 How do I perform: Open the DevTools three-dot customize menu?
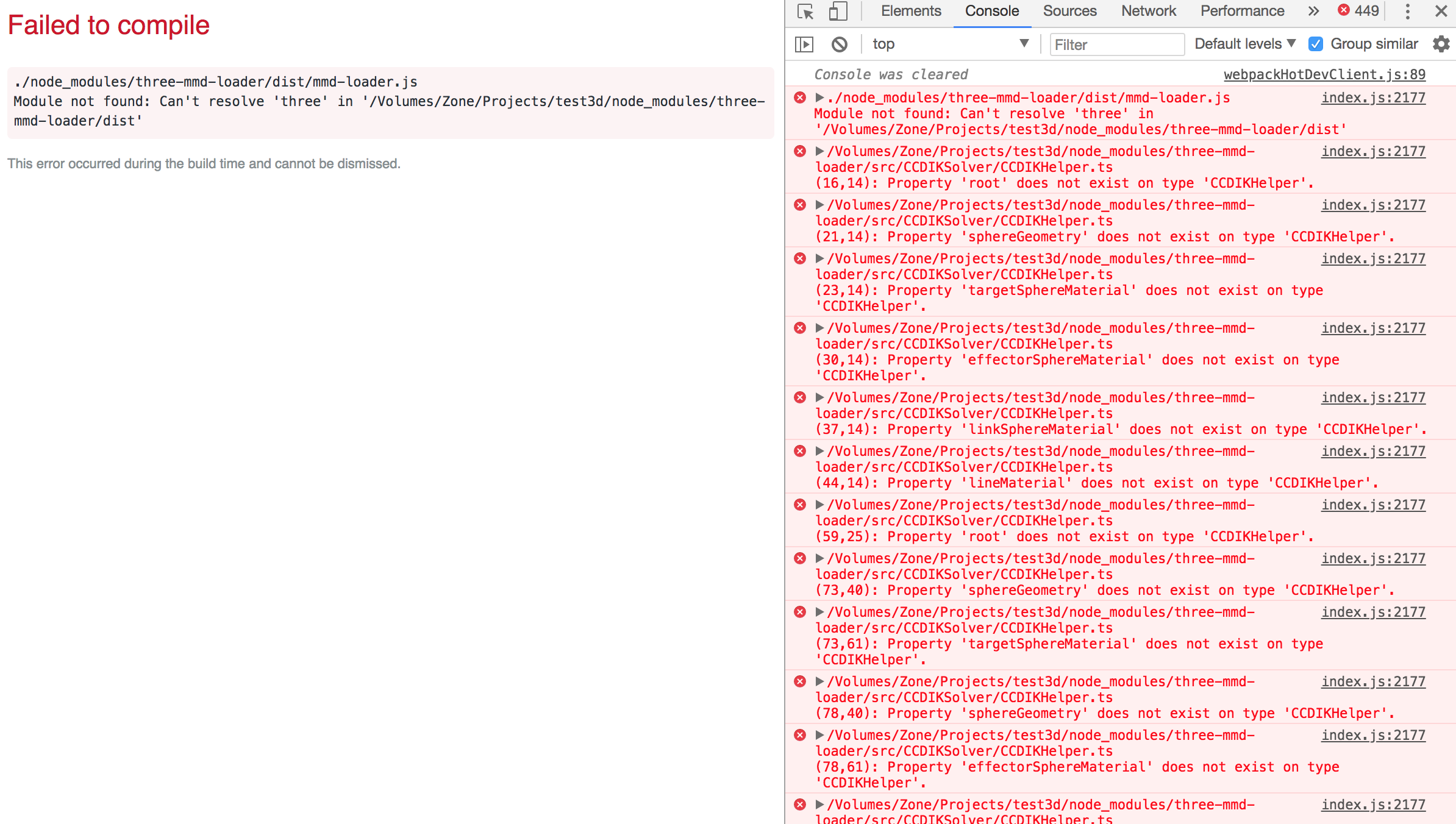[1408, 11]
